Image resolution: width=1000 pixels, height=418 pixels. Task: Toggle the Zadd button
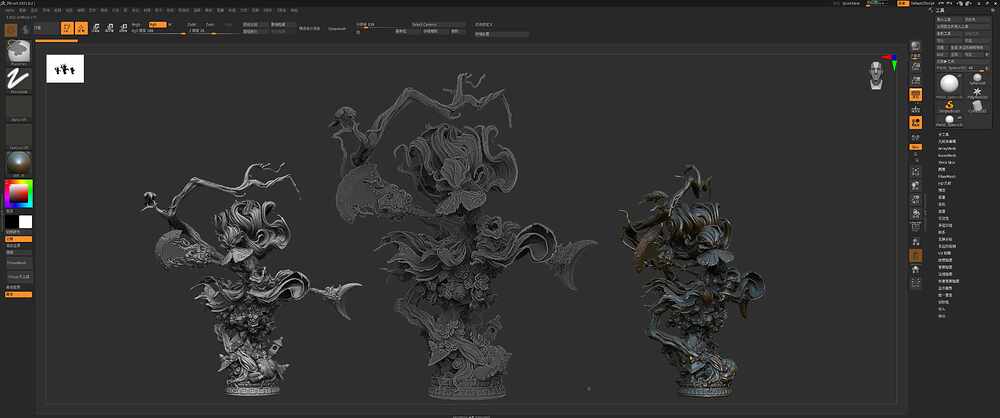pos(192,24)
